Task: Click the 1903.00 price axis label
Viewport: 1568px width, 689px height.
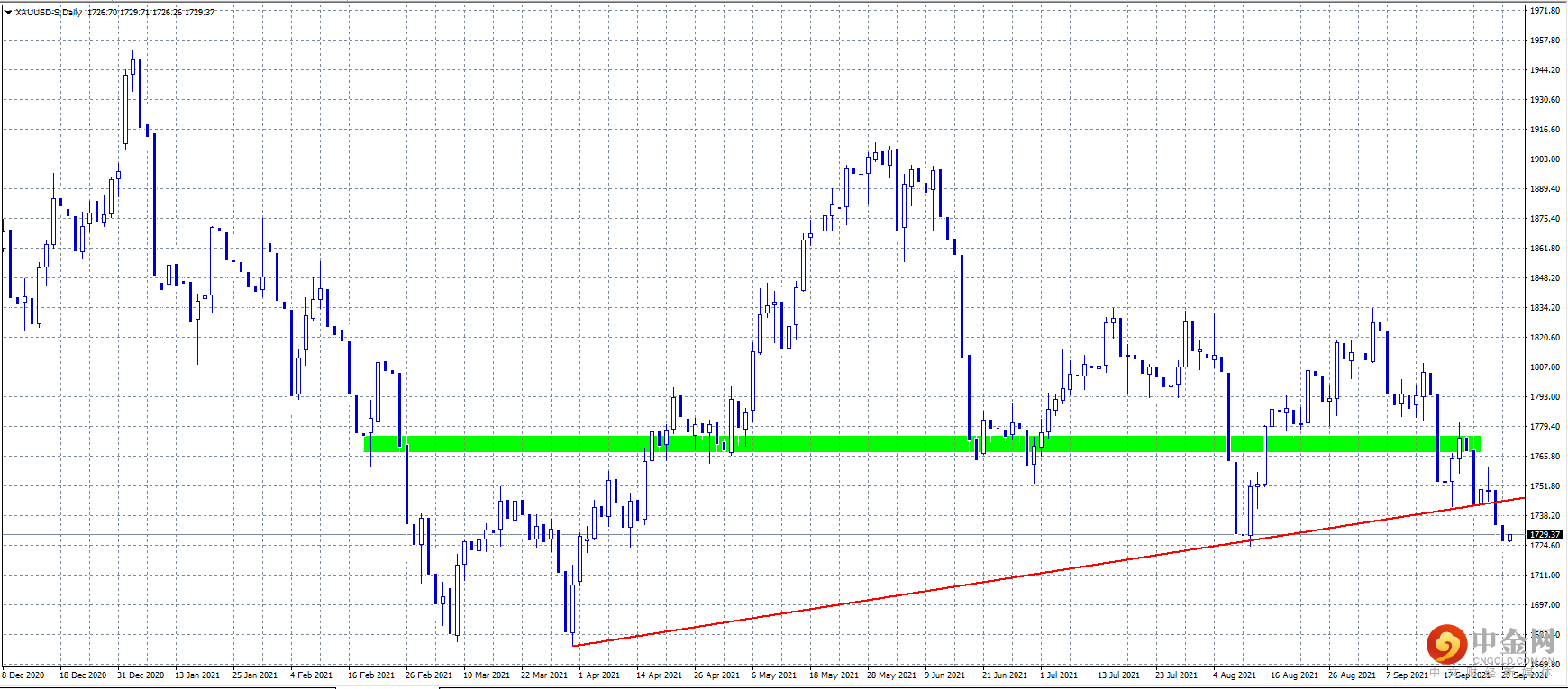Action: [x=1545, y=159]
